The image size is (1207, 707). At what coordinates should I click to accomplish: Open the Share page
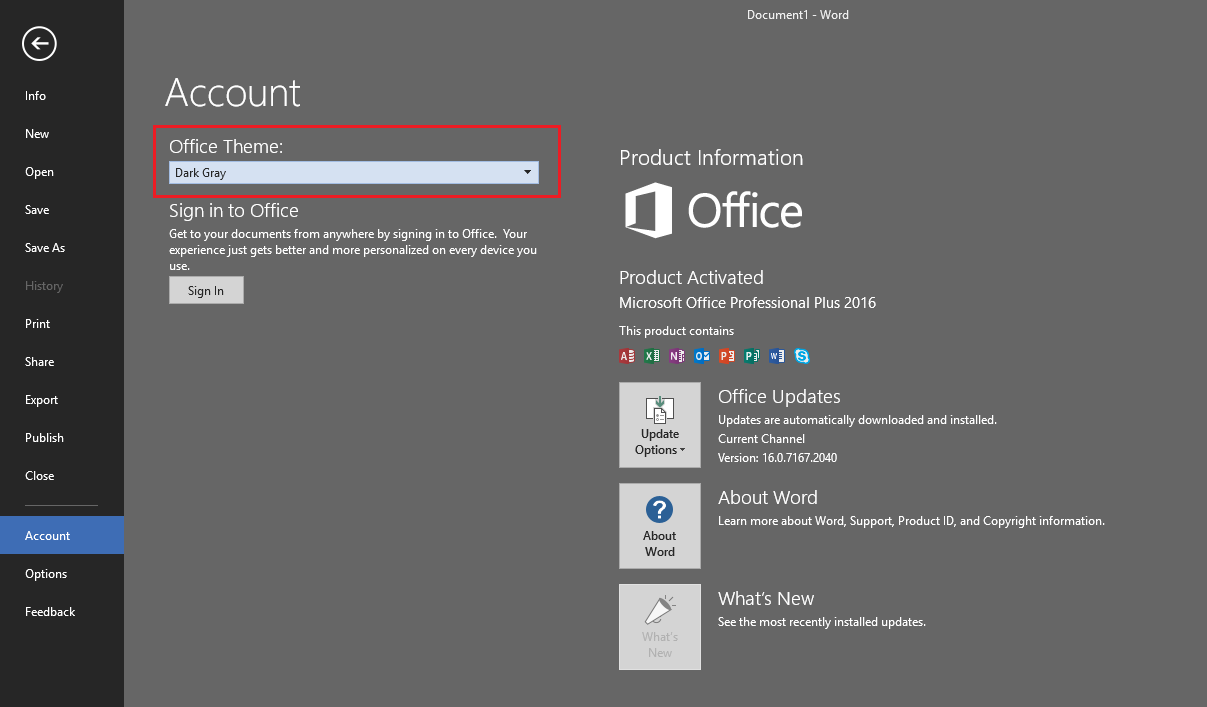[x=62, y=362]
